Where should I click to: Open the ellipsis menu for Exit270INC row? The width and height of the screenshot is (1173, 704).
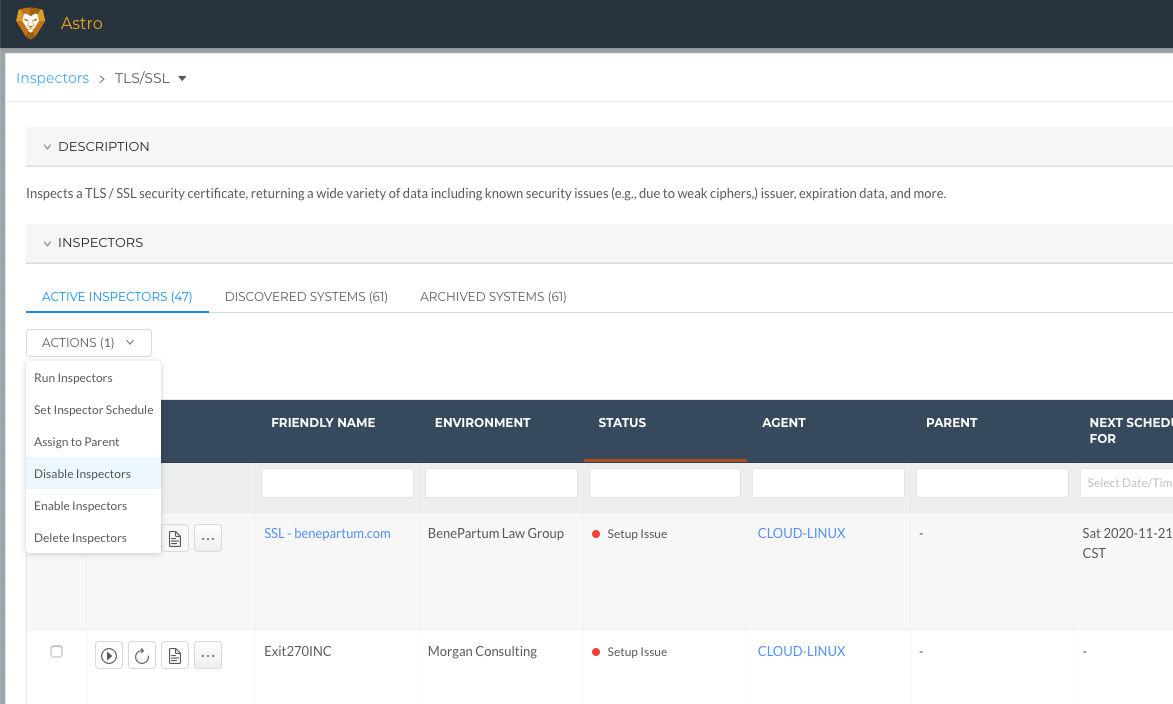tap(208, 655)
